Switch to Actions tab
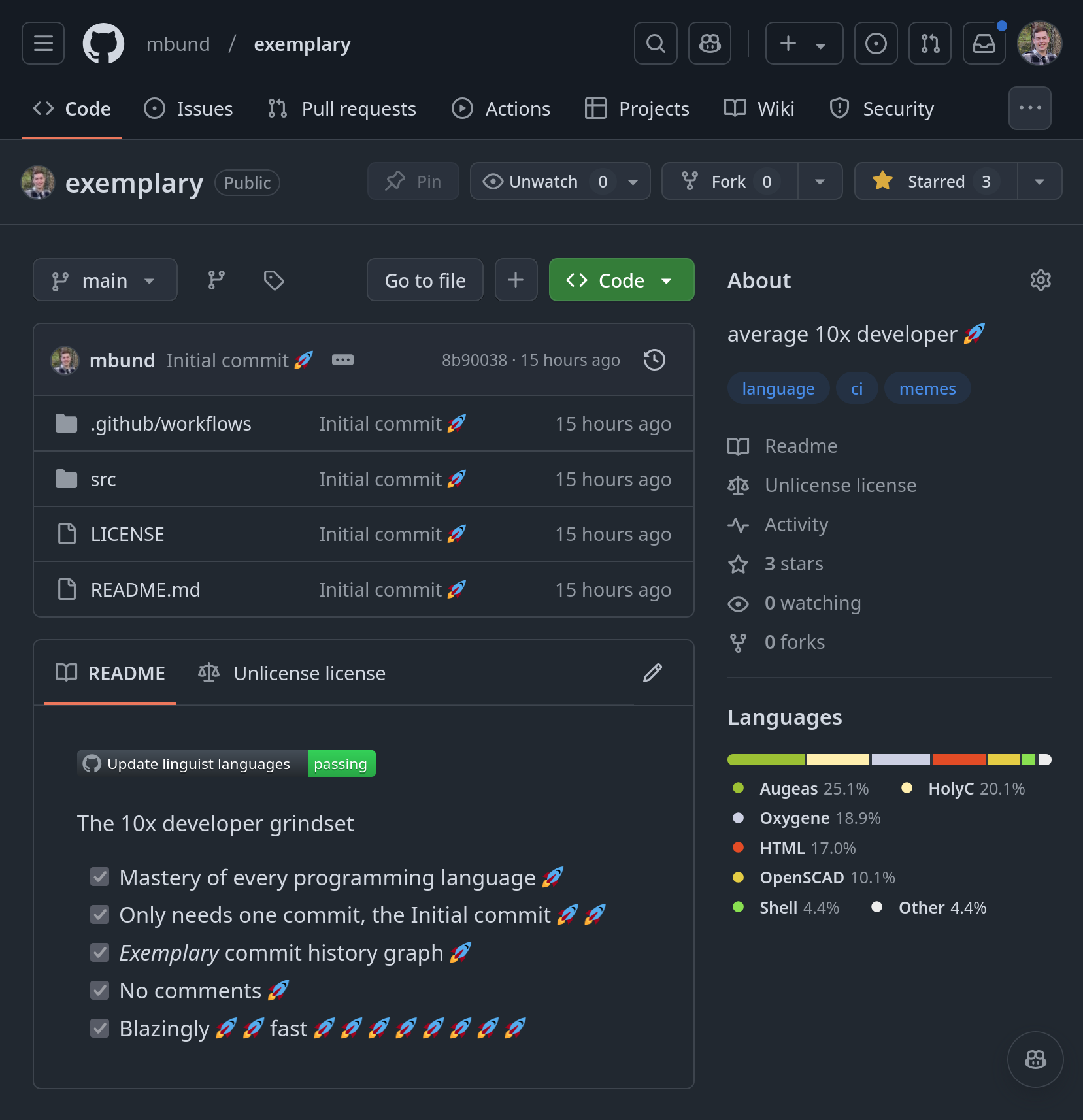This screenshot has width=1083, height=1120. (501, 108)
